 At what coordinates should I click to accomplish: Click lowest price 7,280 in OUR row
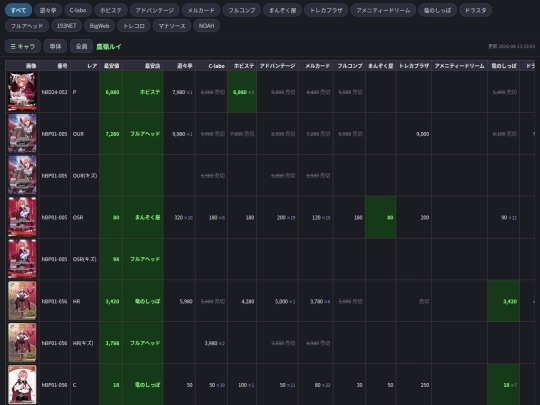[112, 134]
